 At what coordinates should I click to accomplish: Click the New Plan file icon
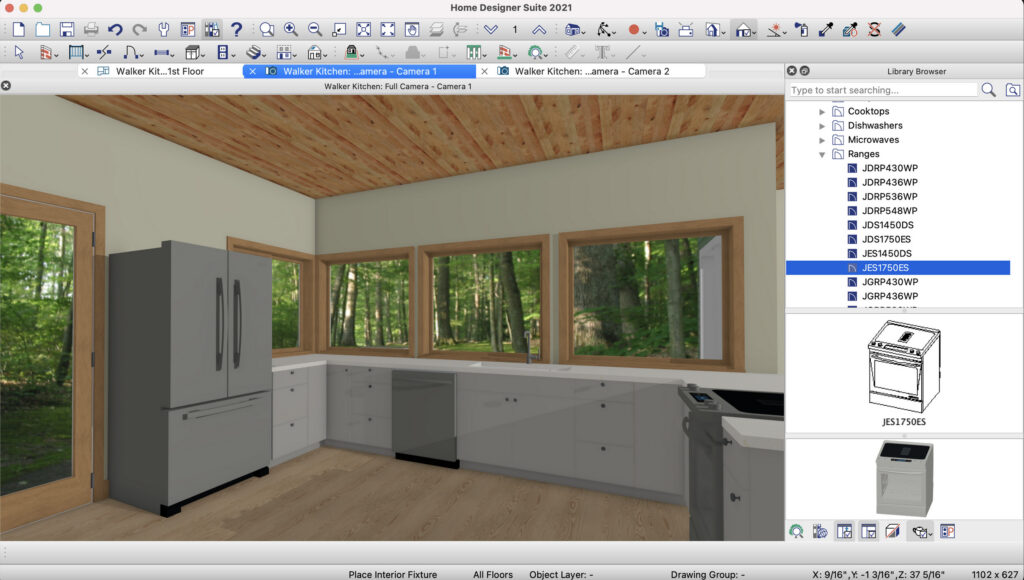tap(21, 28)
